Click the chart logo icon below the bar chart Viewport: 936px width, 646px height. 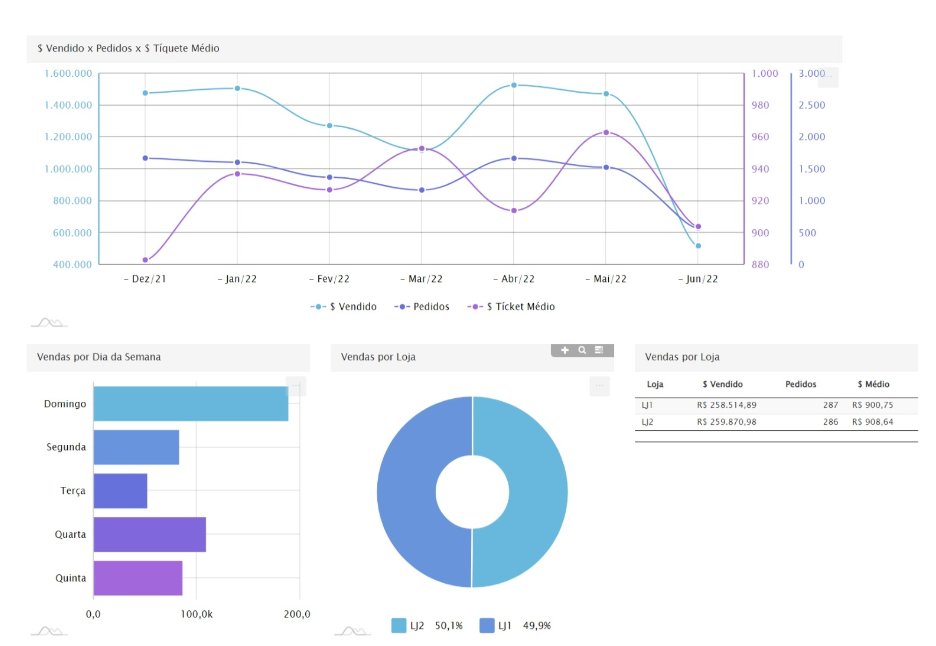(x=47, y=630)
